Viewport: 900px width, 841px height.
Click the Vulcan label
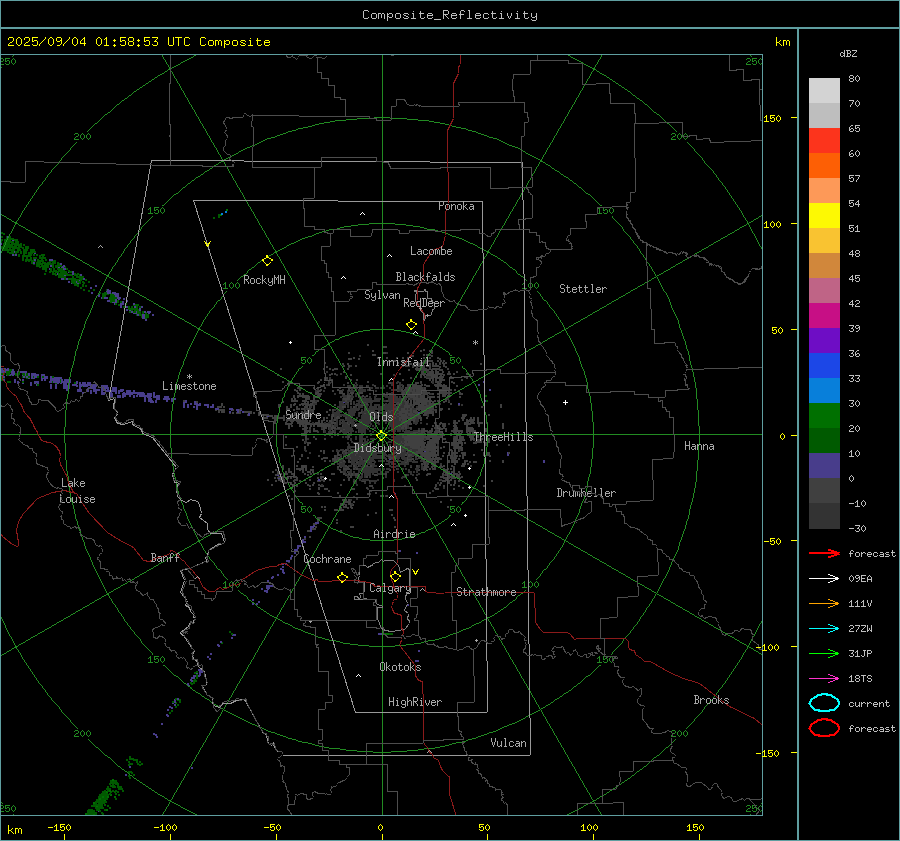508,743
